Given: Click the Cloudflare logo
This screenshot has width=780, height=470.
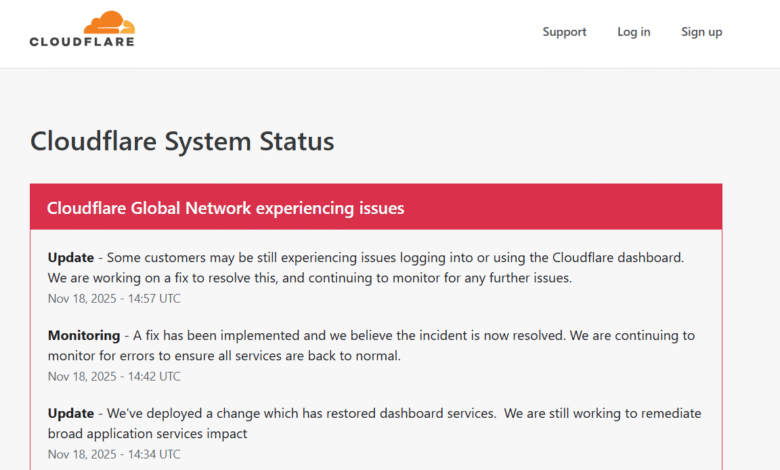Looking at the screenshot, I should [82, 29].
